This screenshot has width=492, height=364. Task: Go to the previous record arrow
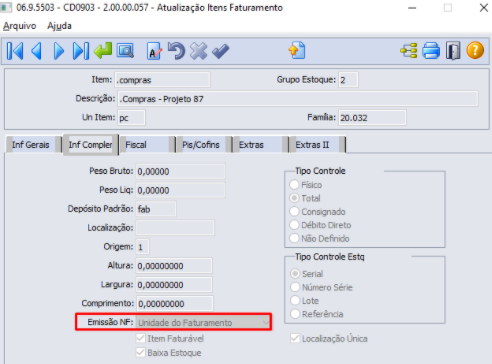tap(36, 51)
